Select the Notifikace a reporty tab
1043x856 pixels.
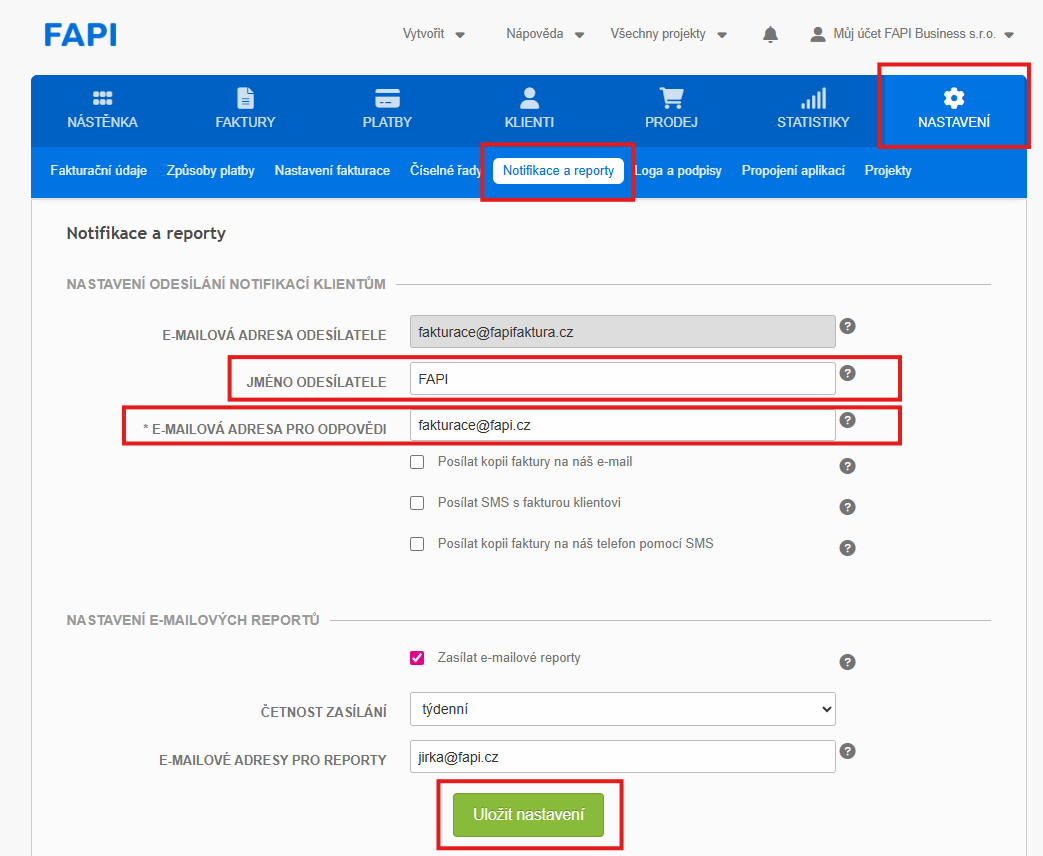(558, 170)
